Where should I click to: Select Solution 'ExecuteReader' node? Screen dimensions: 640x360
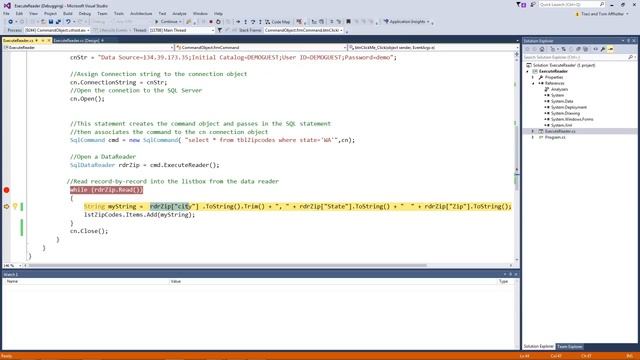563,65
